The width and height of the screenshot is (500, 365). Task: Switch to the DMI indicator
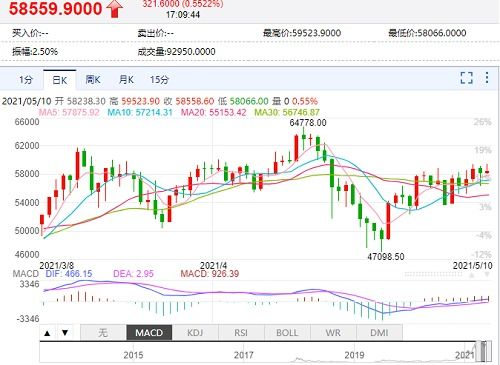click(x=379, y=333)
